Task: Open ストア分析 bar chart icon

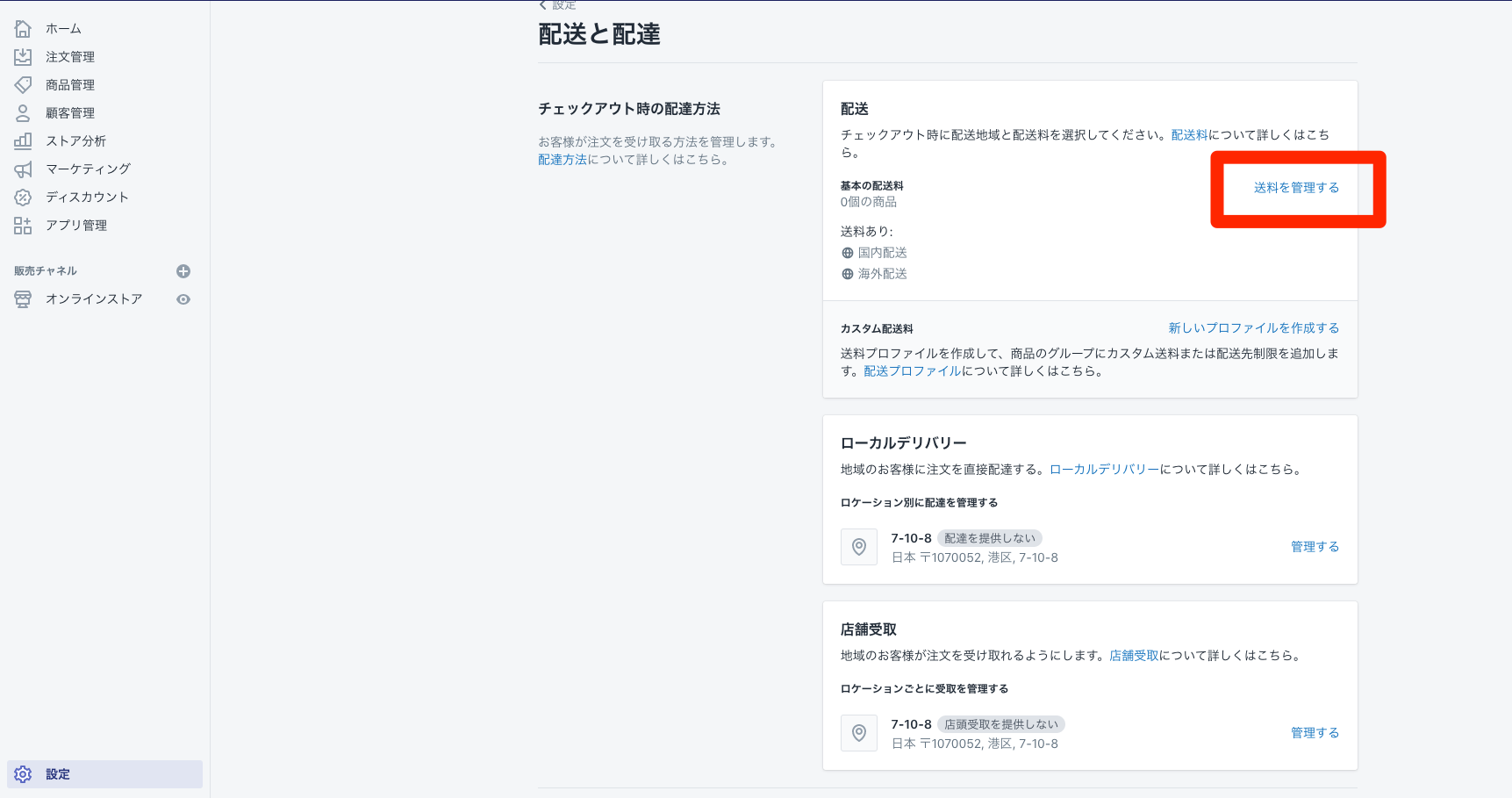Action: pos(23,141)
